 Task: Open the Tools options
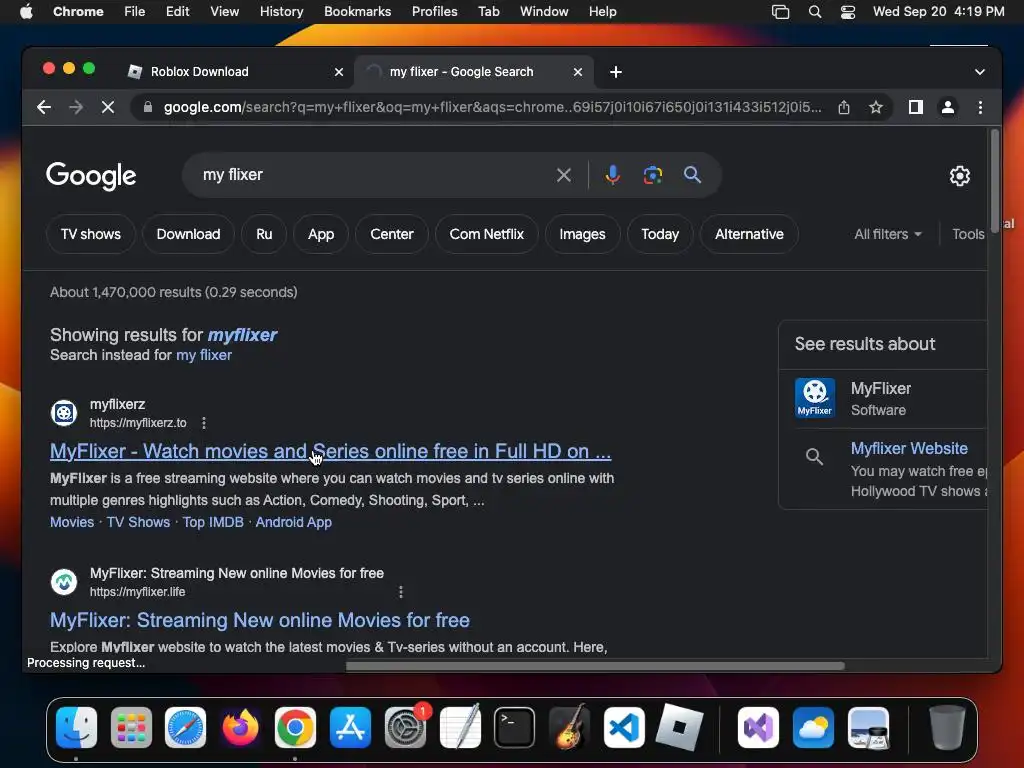(x=968, y=234)
